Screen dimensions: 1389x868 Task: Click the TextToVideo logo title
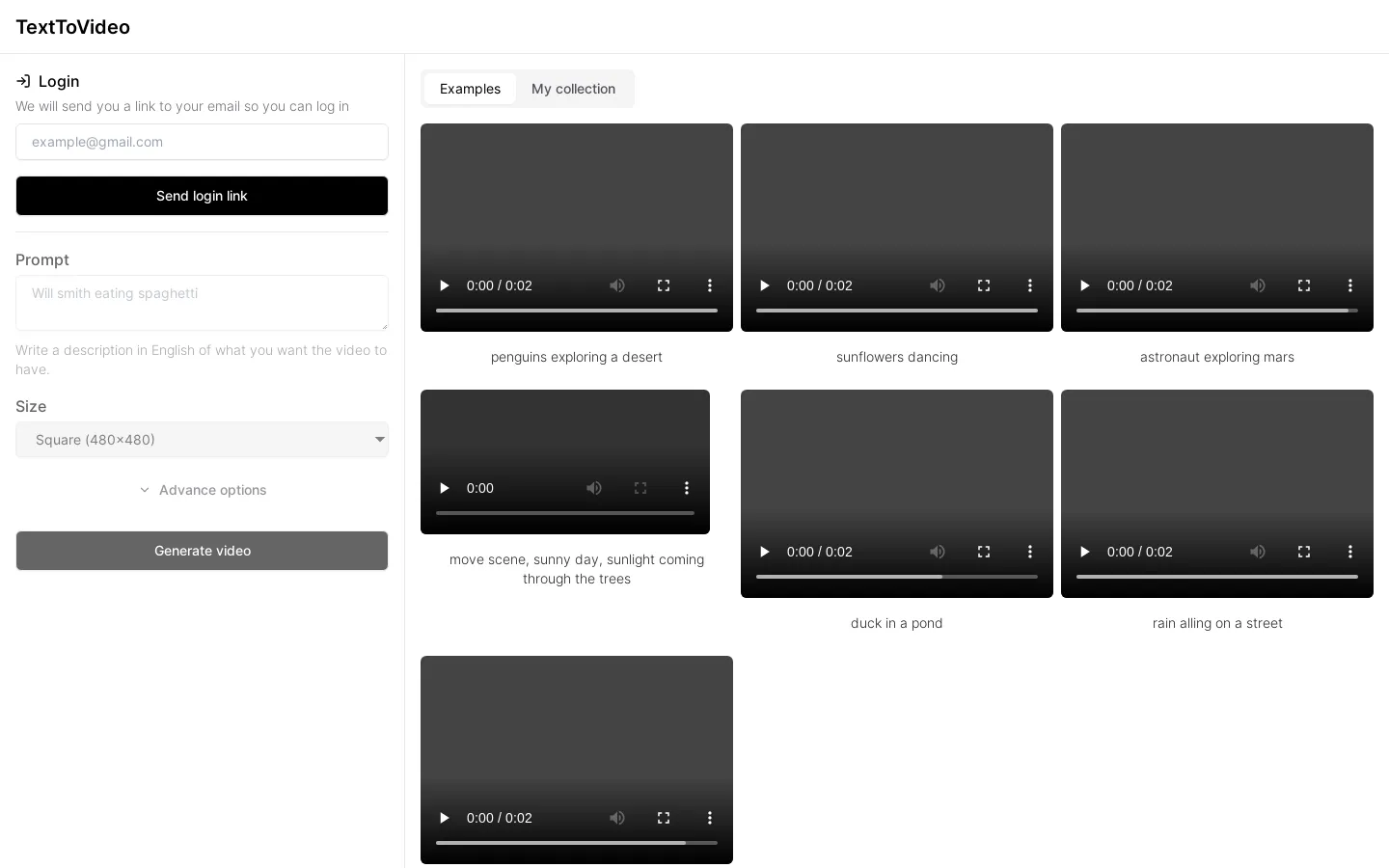pos(72,27)
